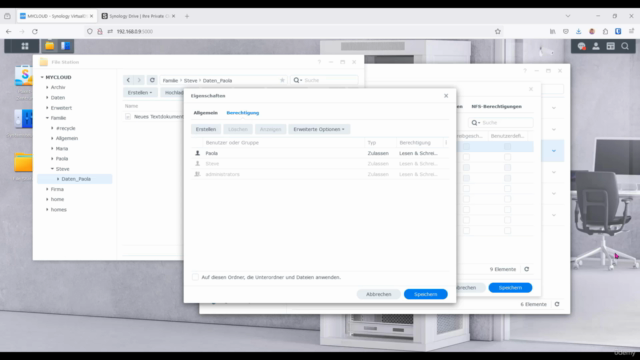Tick first checkbox in Schreibgeschützt column
The image size is (640, 360).
[x=466, y=147]
